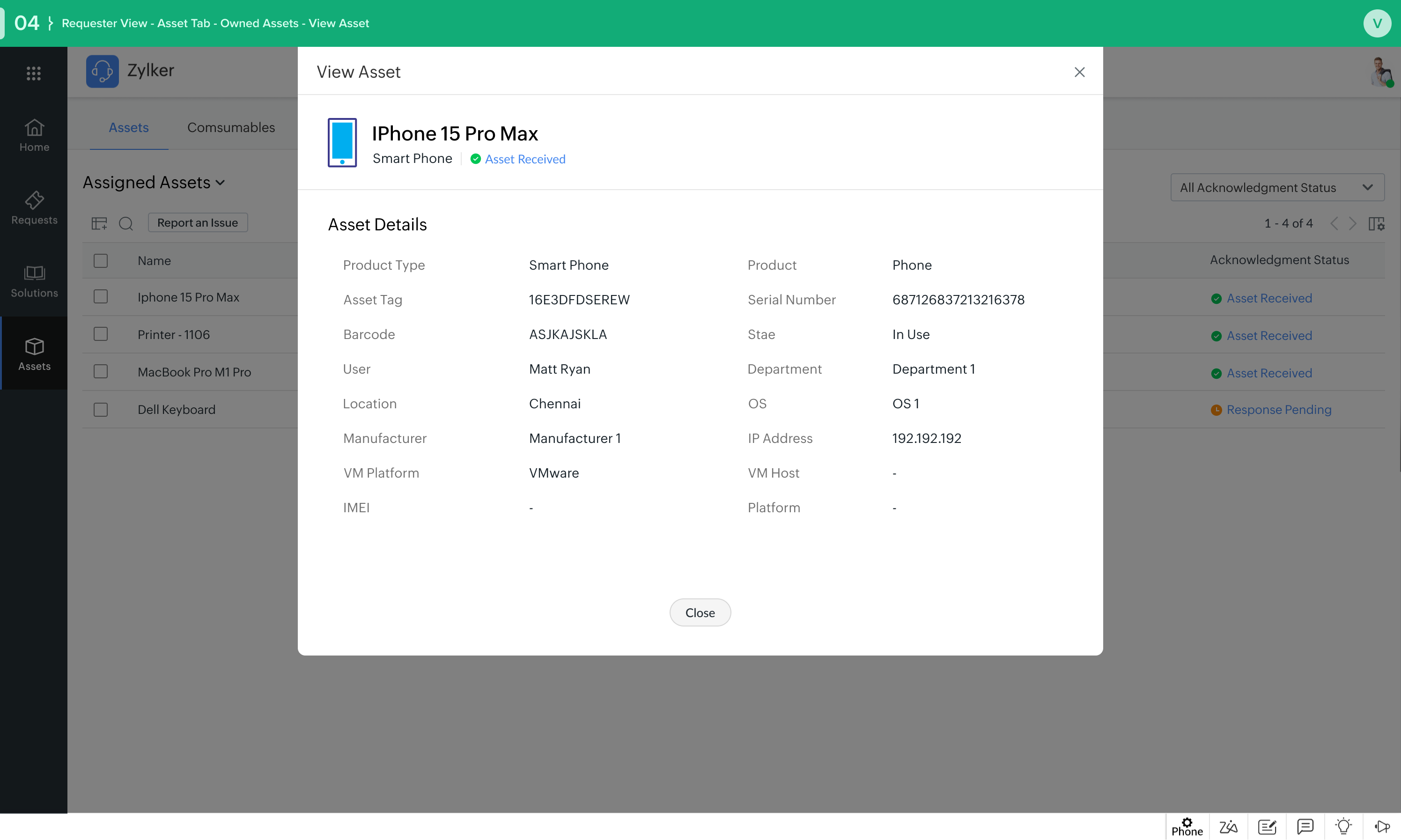The image size is (1401, 840).
Task: Click Asset Received link in Iphone row
Action: (x=1269, y=298)
